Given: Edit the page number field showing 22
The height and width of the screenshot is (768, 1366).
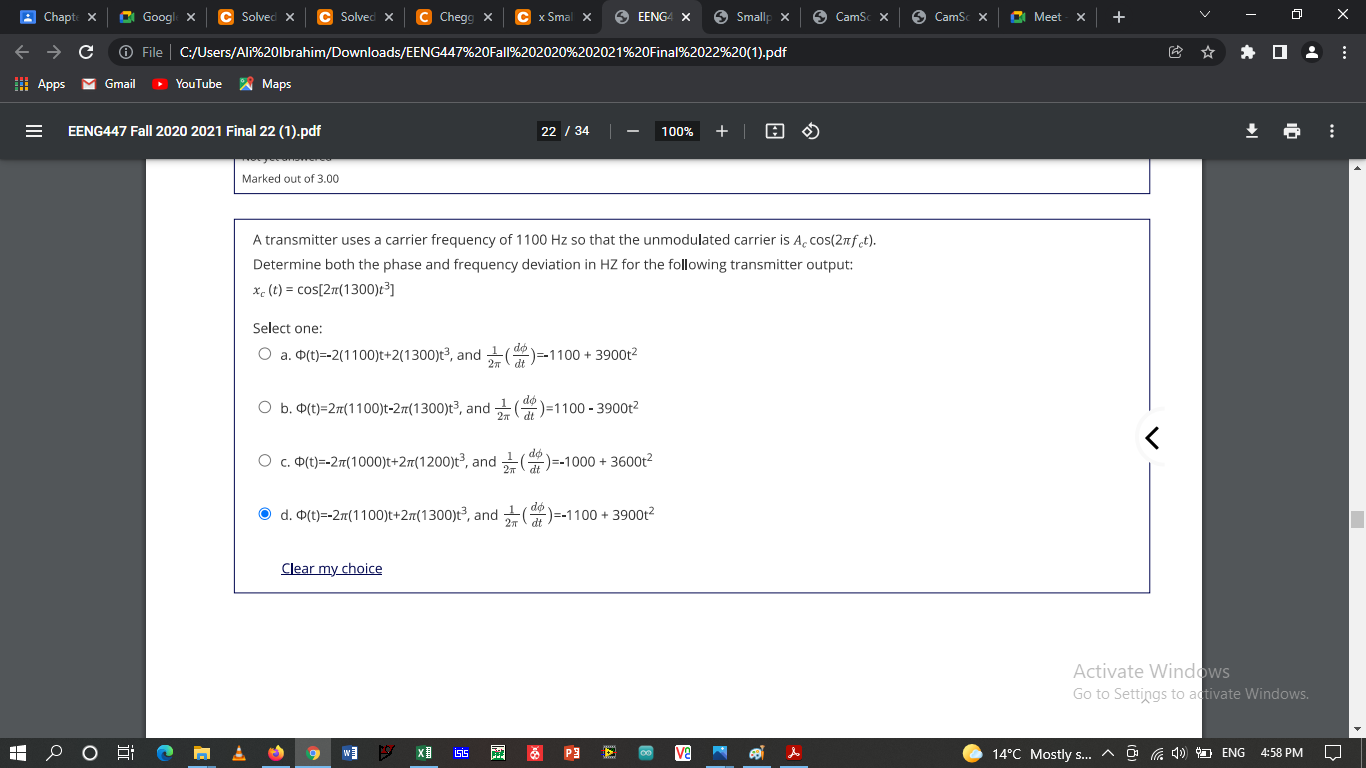Looking at the screenshot, I should tap(549, 131).
